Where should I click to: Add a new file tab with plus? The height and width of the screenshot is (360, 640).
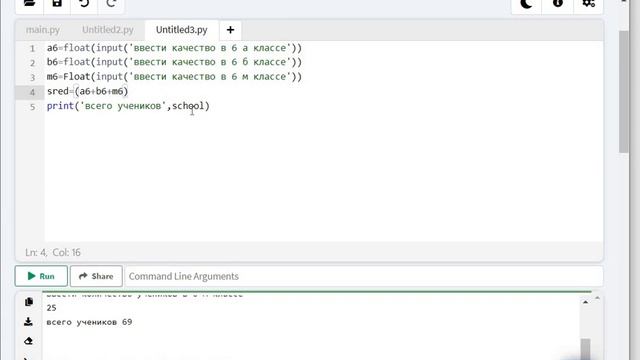230,30
